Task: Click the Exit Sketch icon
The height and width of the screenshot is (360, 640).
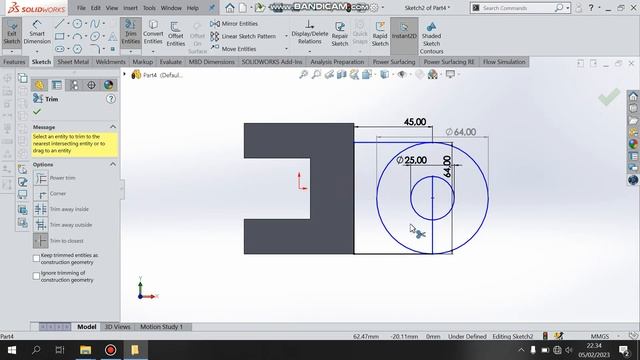Action: (12, 33)
